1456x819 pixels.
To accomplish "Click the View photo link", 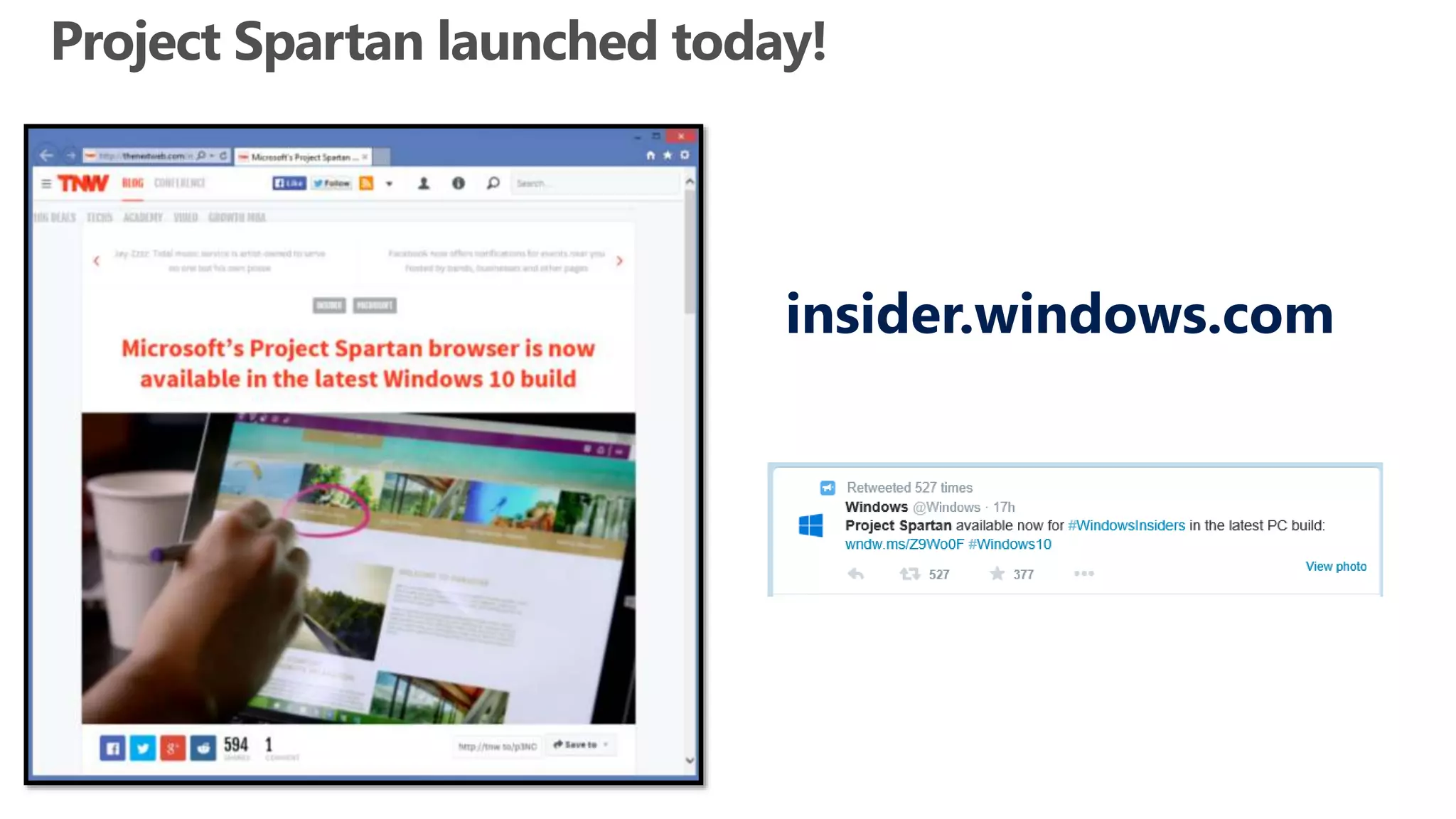I will point(1336,567).
